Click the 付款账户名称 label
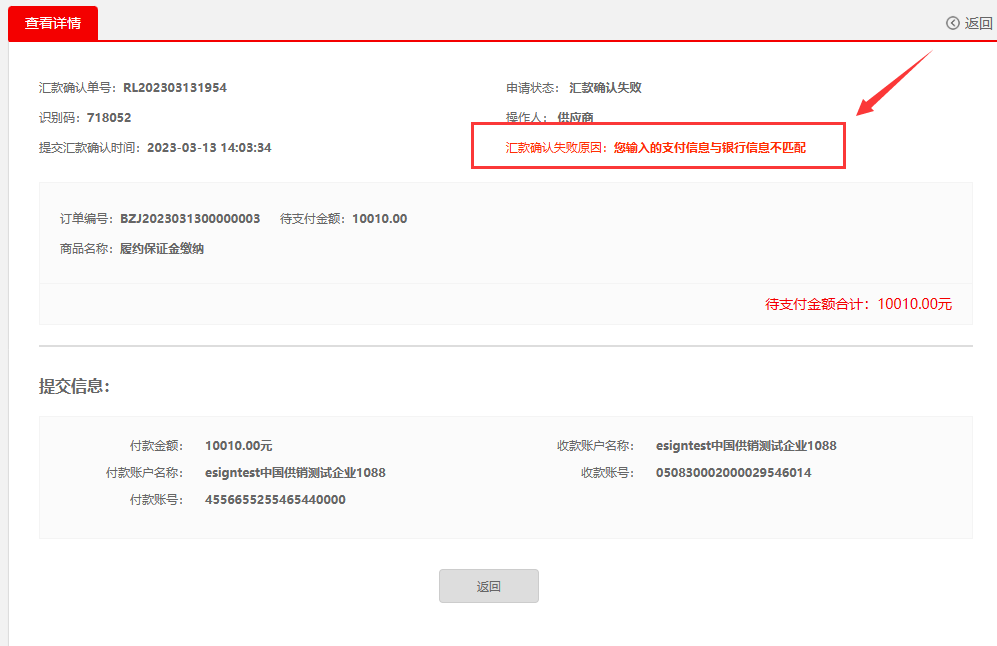The width and height of the screenshot is (997, 646). coord(144,472)
